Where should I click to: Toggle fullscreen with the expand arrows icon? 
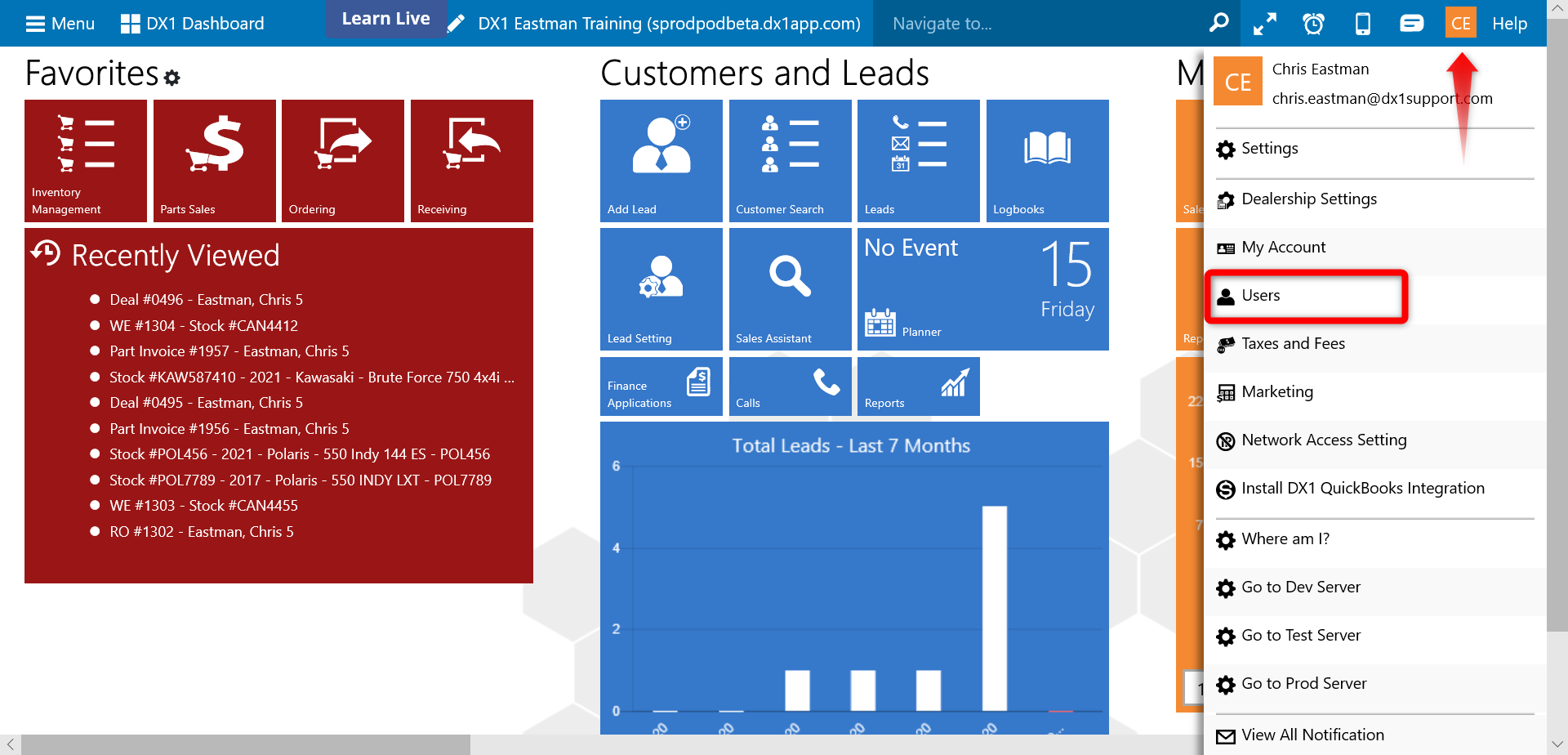click(1265, 24)
